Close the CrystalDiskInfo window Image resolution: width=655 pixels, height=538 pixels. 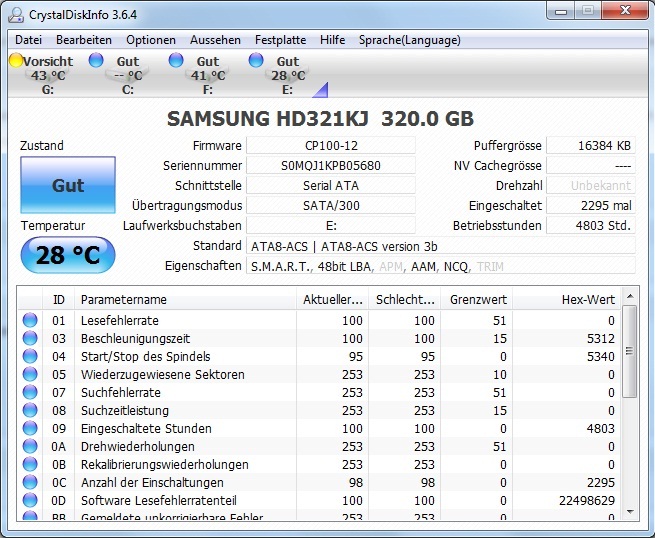coord(625,10)
